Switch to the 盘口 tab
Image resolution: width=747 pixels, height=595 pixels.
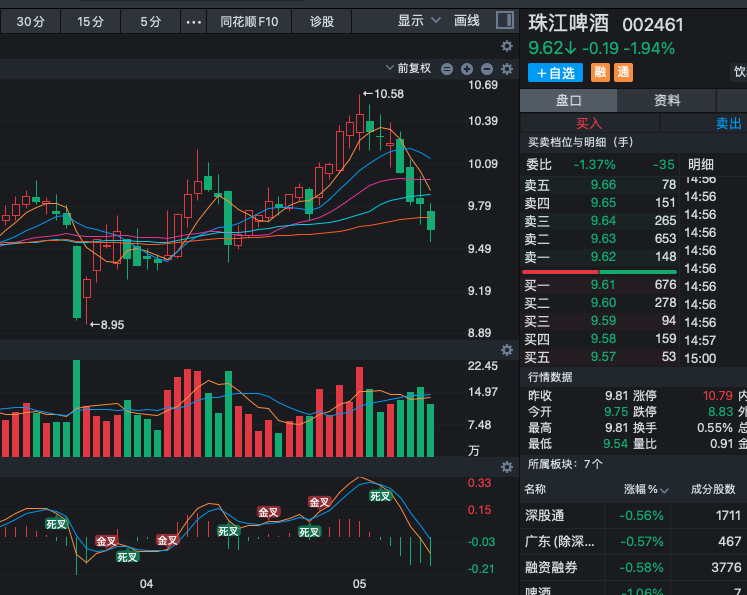pos(568,101)
